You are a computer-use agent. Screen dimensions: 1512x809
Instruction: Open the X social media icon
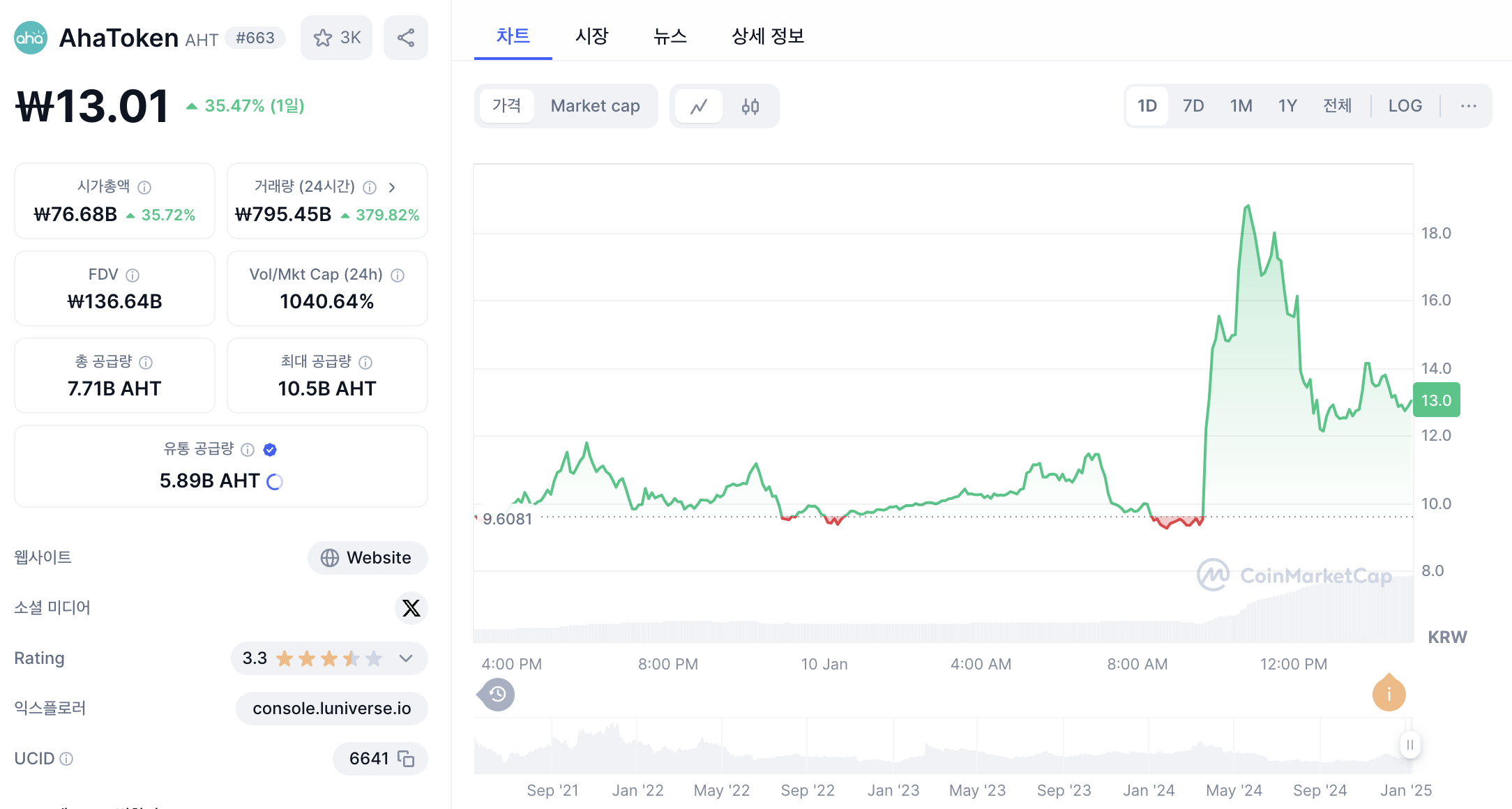coord(411,608)
